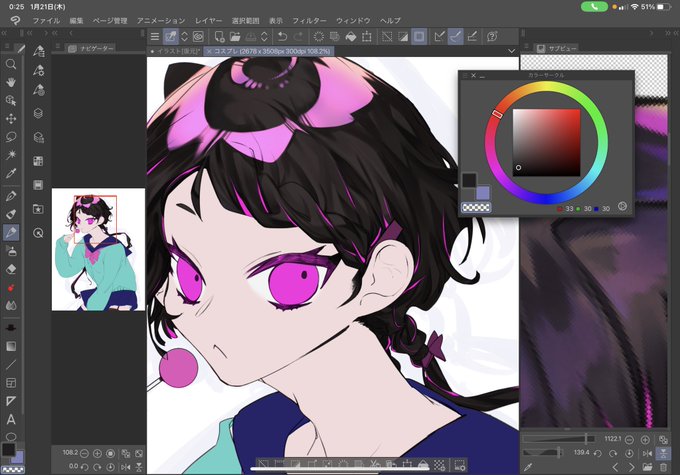
Task: Click the Redo arrow in command bar
Action: [x=298, y=37]
